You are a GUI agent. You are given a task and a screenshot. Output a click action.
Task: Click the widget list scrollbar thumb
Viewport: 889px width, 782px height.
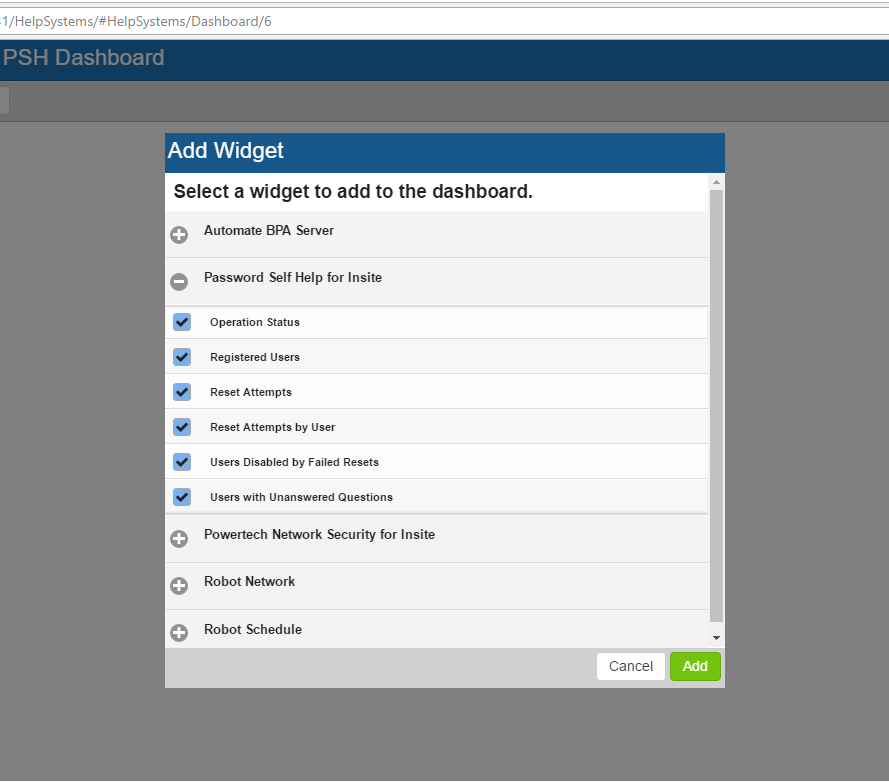click(717, 406)
